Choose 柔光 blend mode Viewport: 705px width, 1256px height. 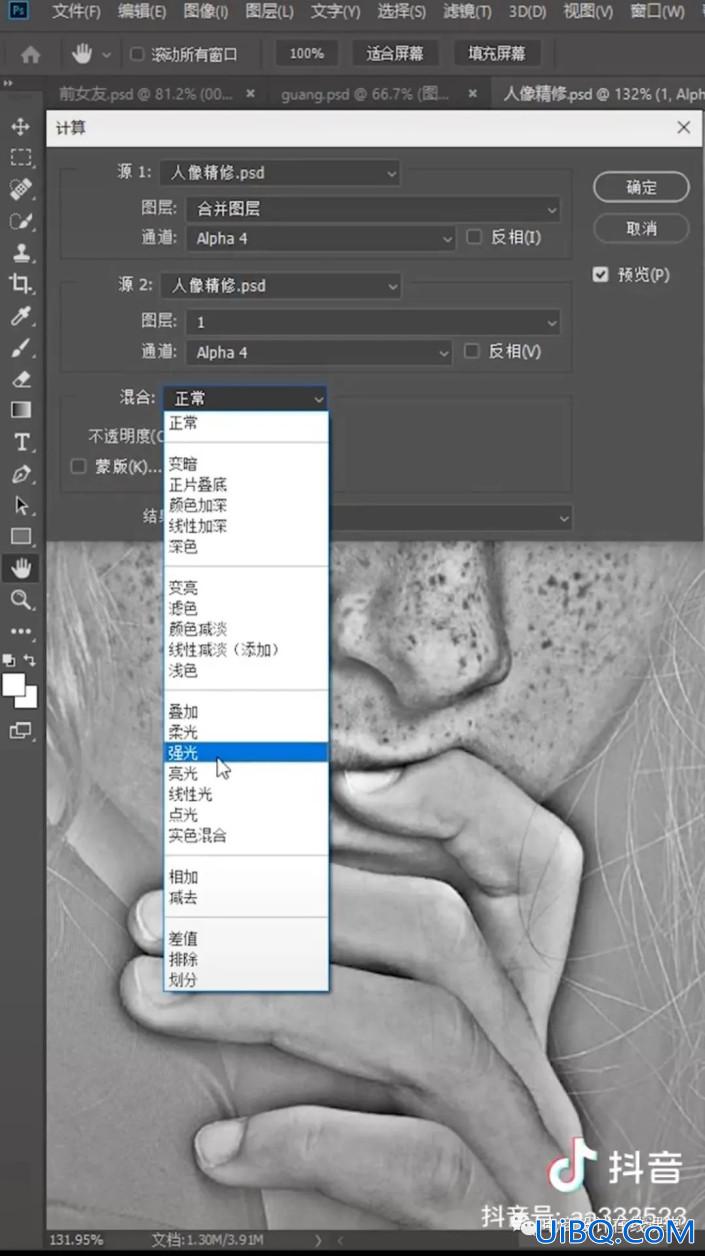(246, 732)
